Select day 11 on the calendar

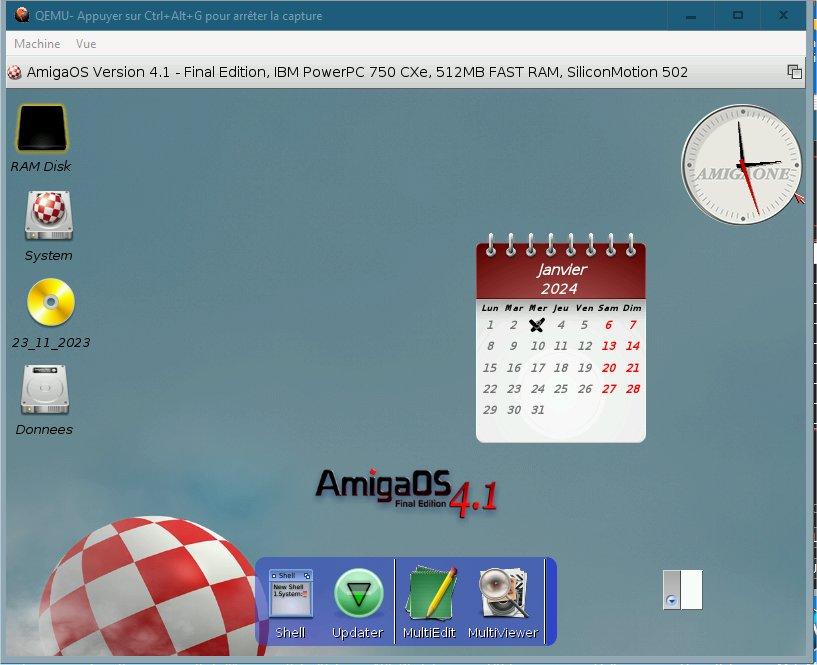coord(561,346)
